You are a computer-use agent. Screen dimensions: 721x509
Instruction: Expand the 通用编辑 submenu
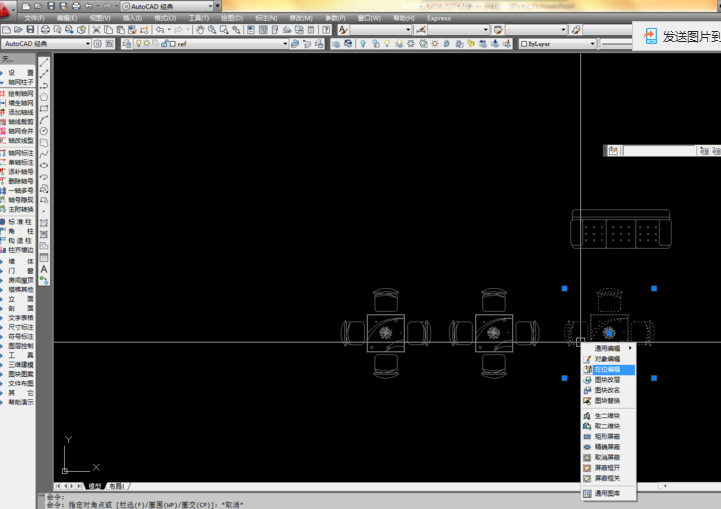607,348
